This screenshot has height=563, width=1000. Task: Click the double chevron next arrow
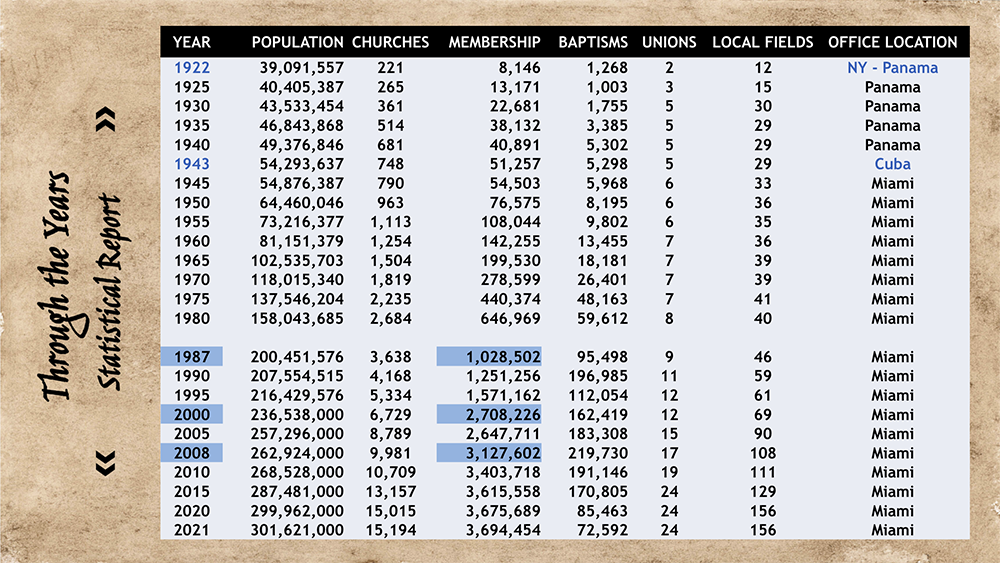click(106, 119)
